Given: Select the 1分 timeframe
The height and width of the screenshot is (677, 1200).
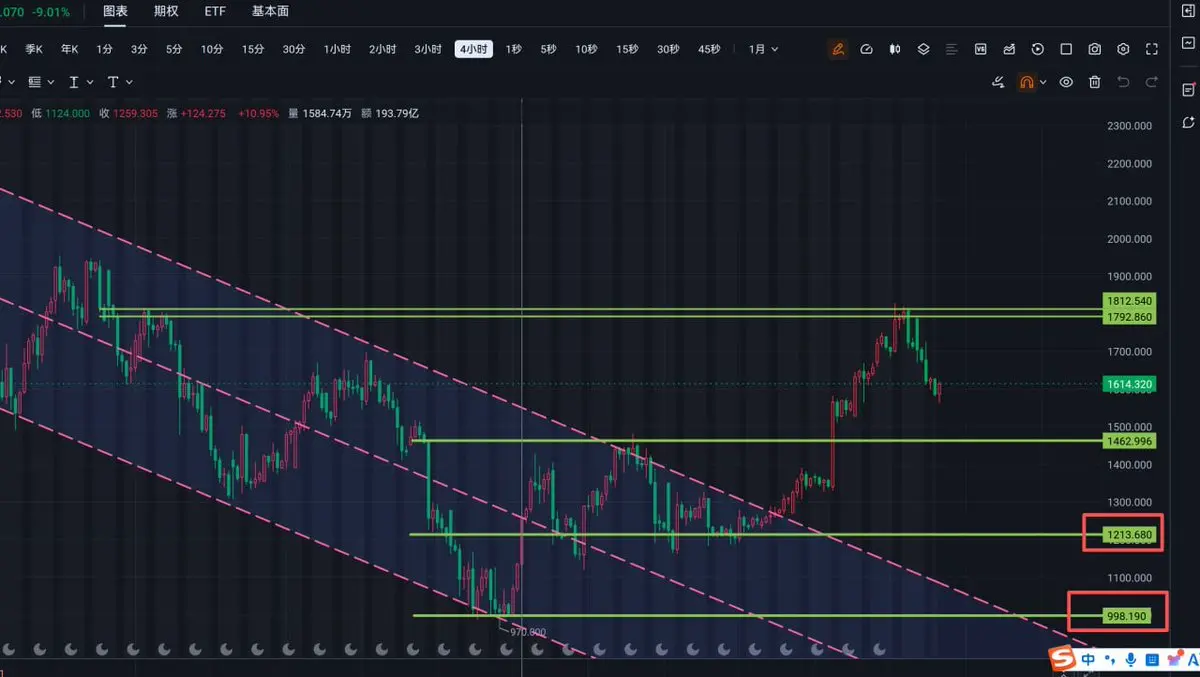Looking at the screenshot, I should pos(104,49).
